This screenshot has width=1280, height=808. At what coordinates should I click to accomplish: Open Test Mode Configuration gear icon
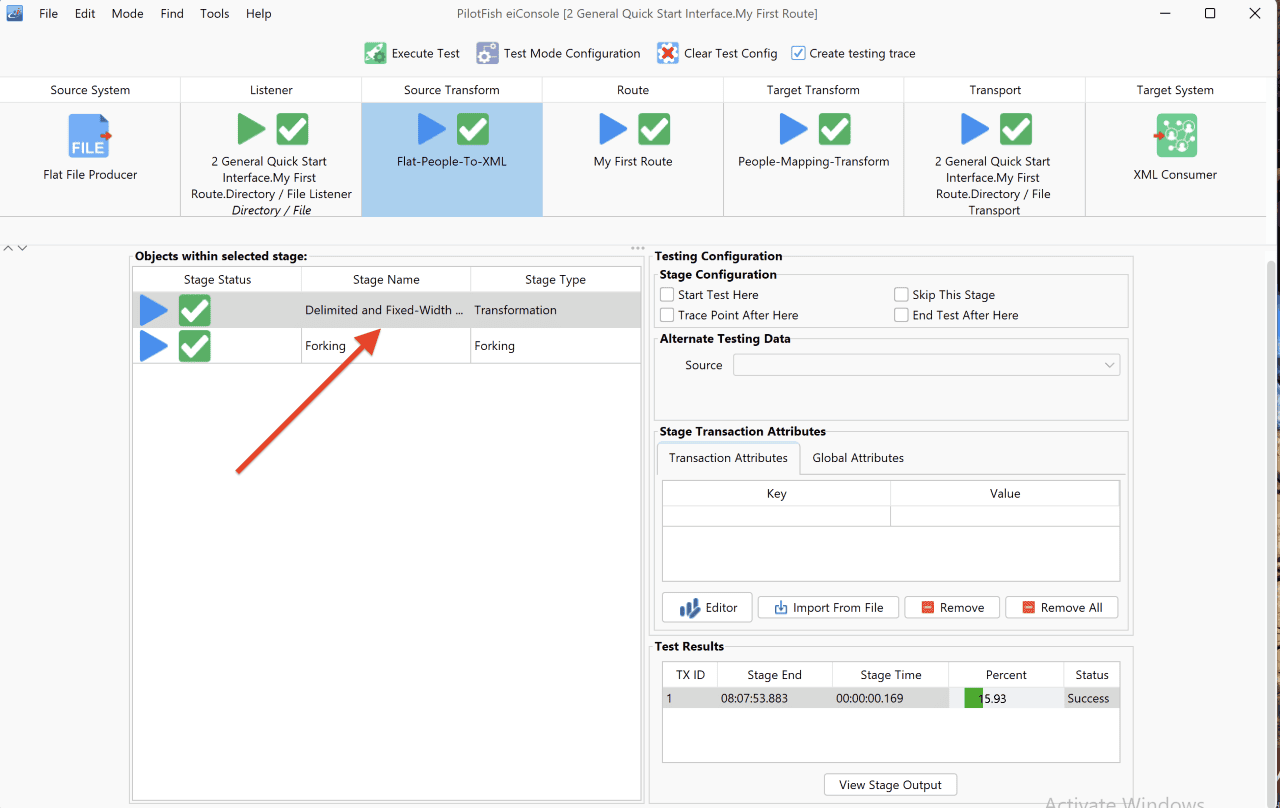coord(487,53)
